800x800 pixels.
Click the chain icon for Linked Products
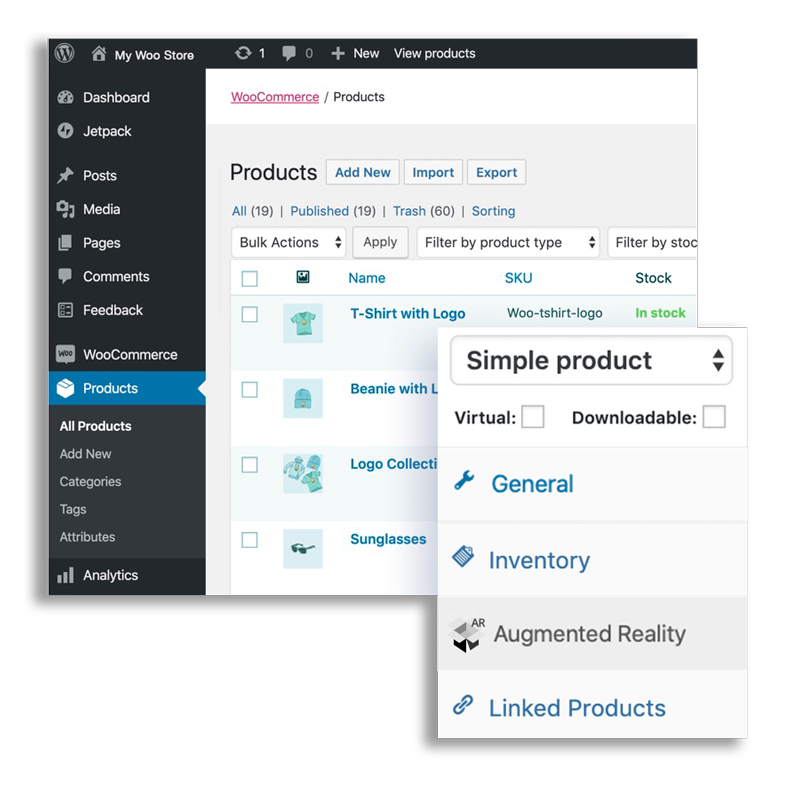[x=463, y=707]
